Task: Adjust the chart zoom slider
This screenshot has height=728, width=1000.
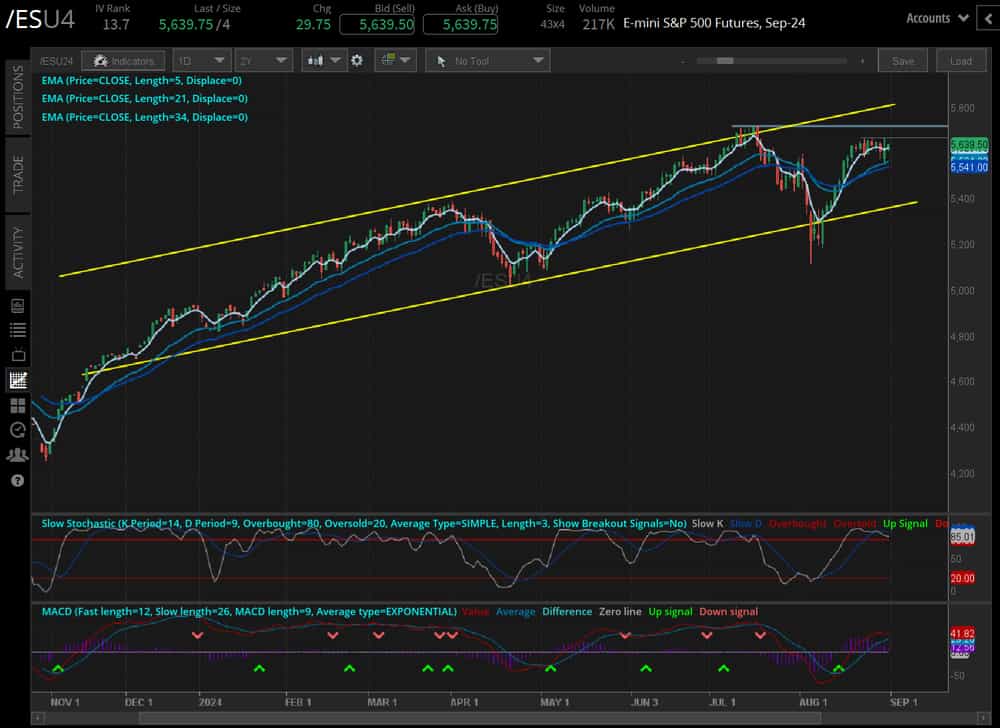Action: coord(725,60)
